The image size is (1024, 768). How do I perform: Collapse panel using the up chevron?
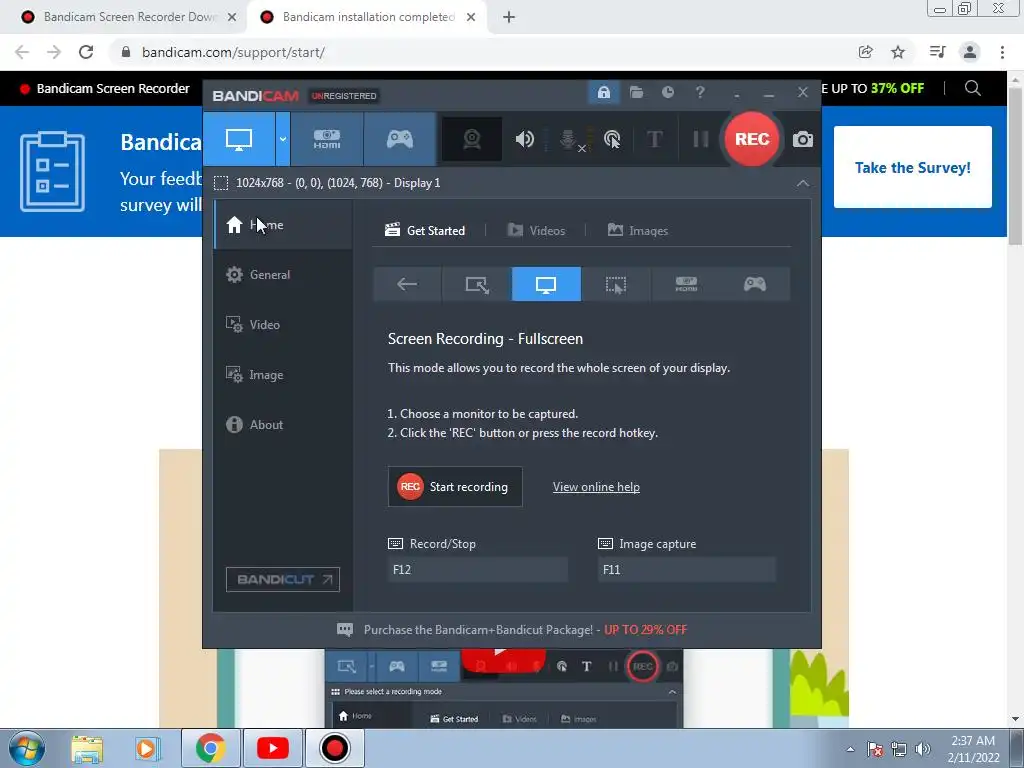pyautogui.click(x=803, y=184)
